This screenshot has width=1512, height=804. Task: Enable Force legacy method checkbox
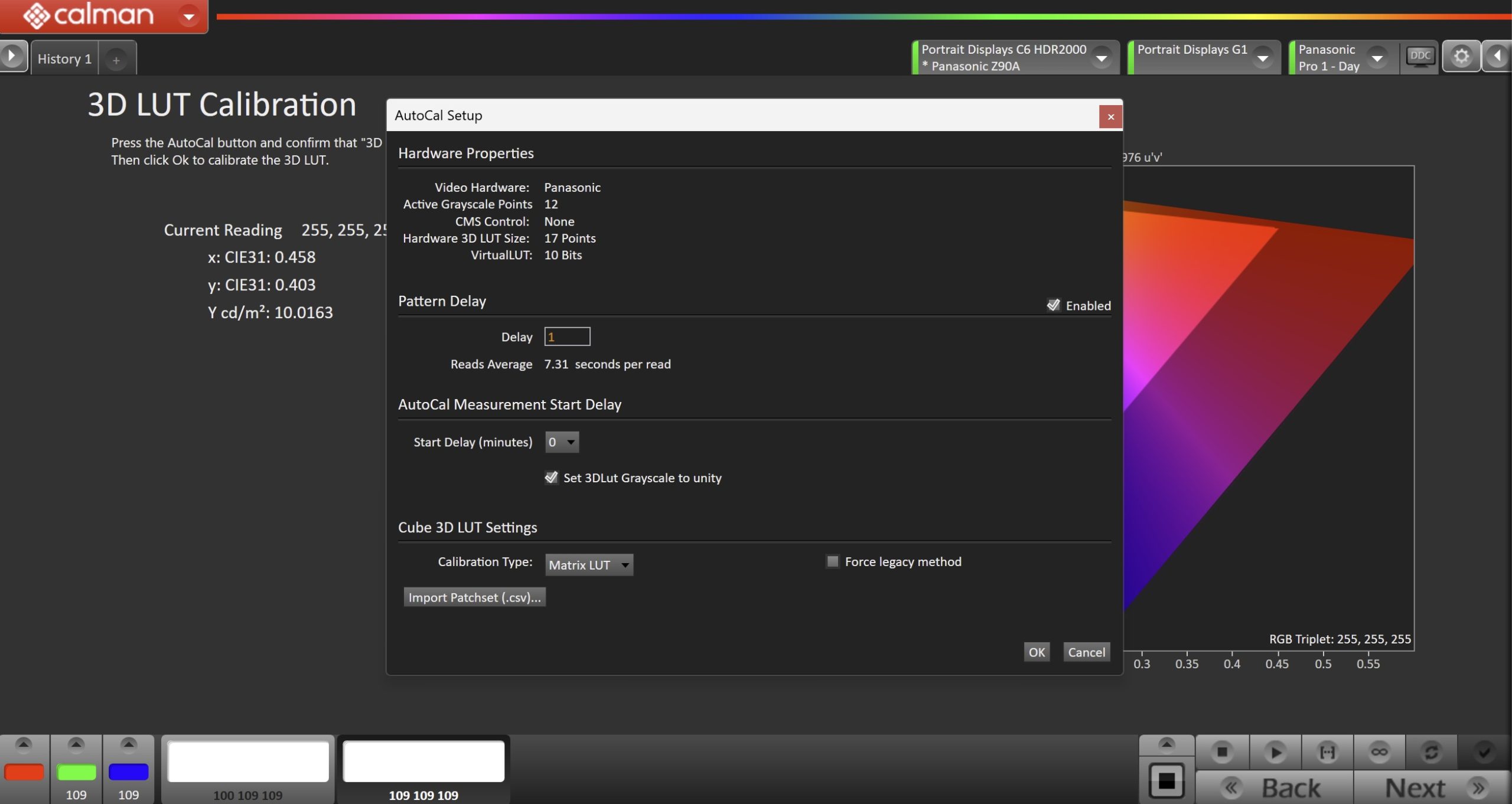(833, 561)
